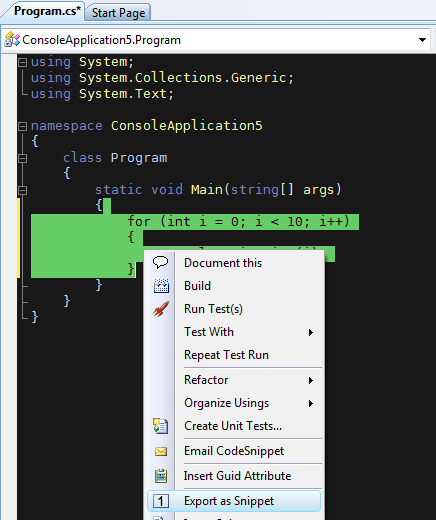Click the Export as Snippet icon
This screenshot has width=436, height=520.
(161, 501)
